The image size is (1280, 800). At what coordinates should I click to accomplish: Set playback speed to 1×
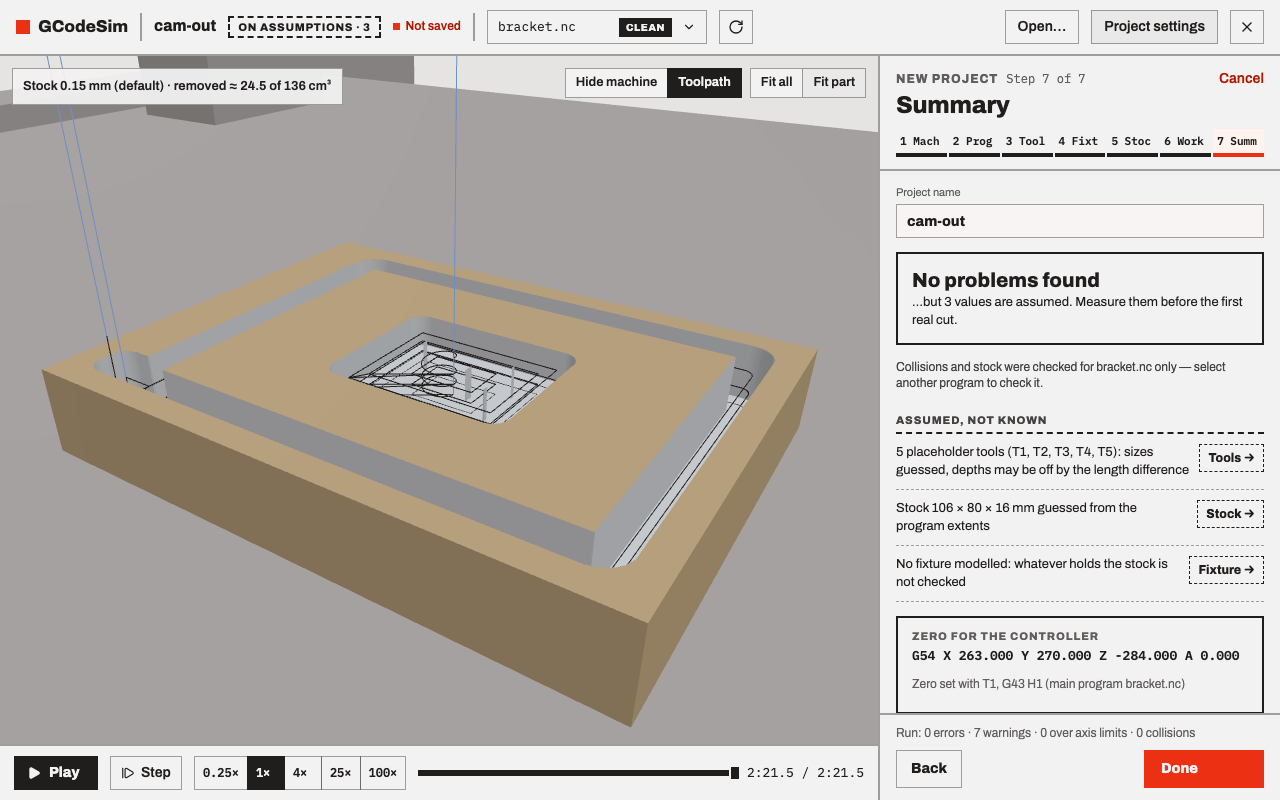coord(264,773)
